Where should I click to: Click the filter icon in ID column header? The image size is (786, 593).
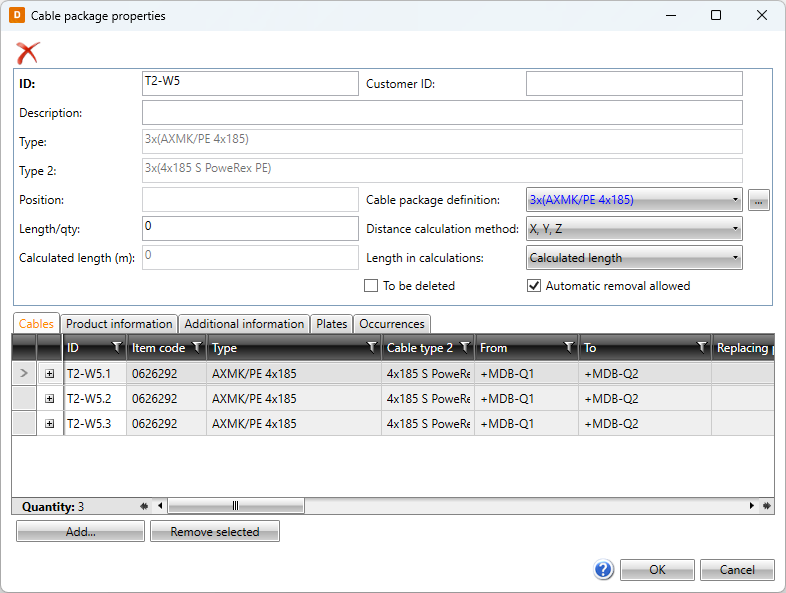(116, 347)
